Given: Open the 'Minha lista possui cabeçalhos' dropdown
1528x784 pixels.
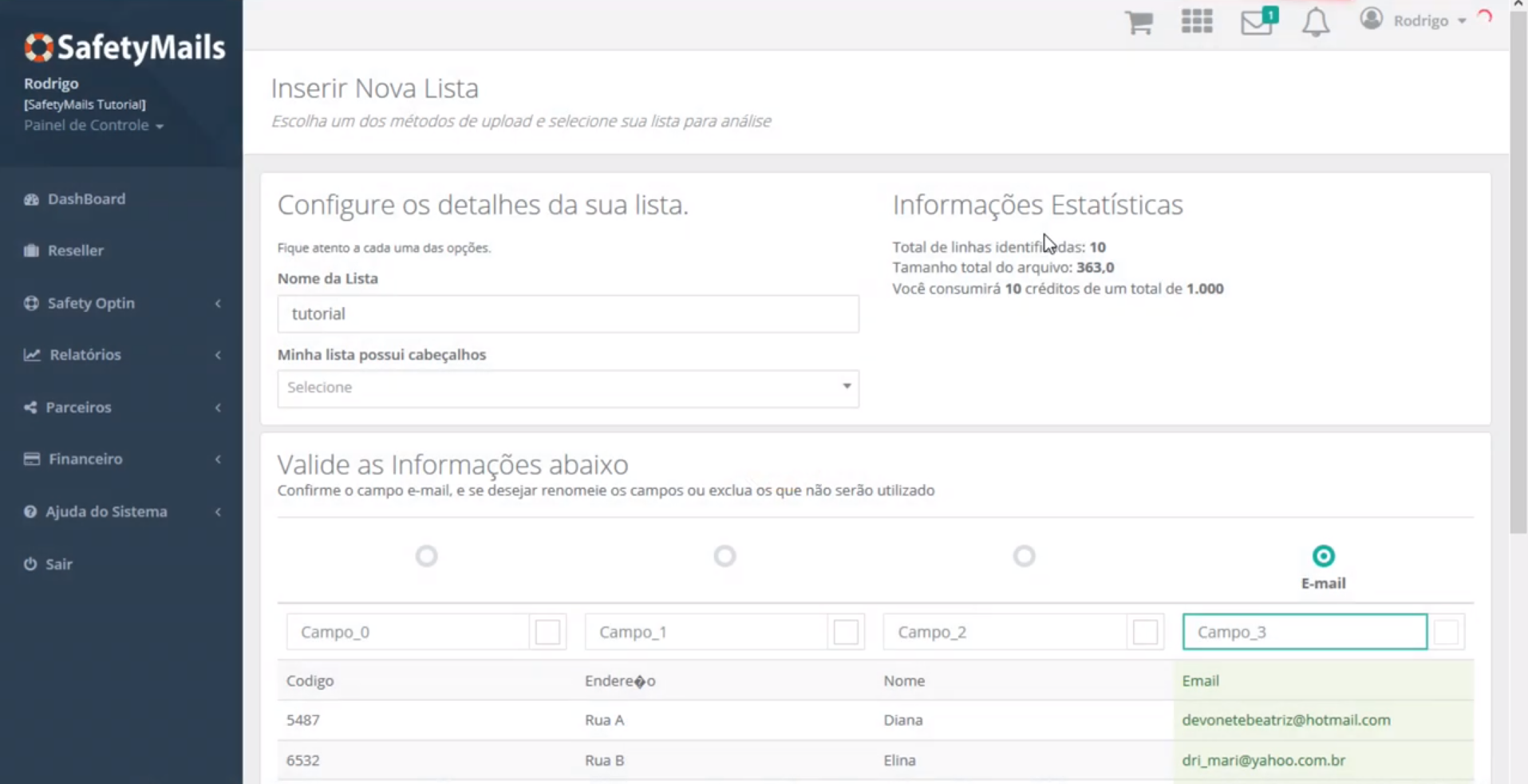Looking at the screenshot, I should pos(568,388).
